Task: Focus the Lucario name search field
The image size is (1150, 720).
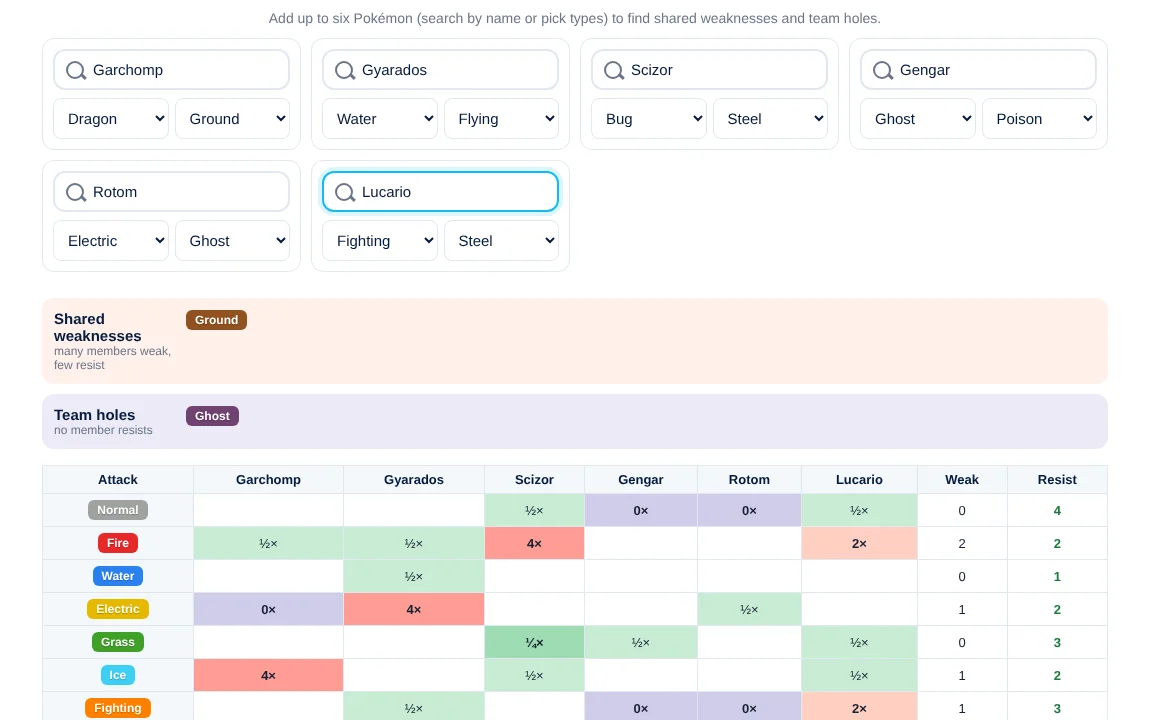Action: click(x=440, y=191)
